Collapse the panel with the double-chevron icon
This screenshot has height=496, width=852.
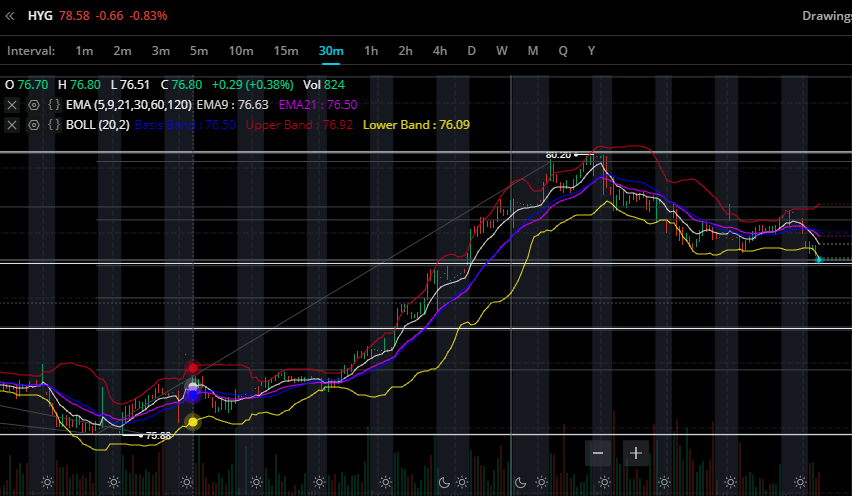pos(10,16)
